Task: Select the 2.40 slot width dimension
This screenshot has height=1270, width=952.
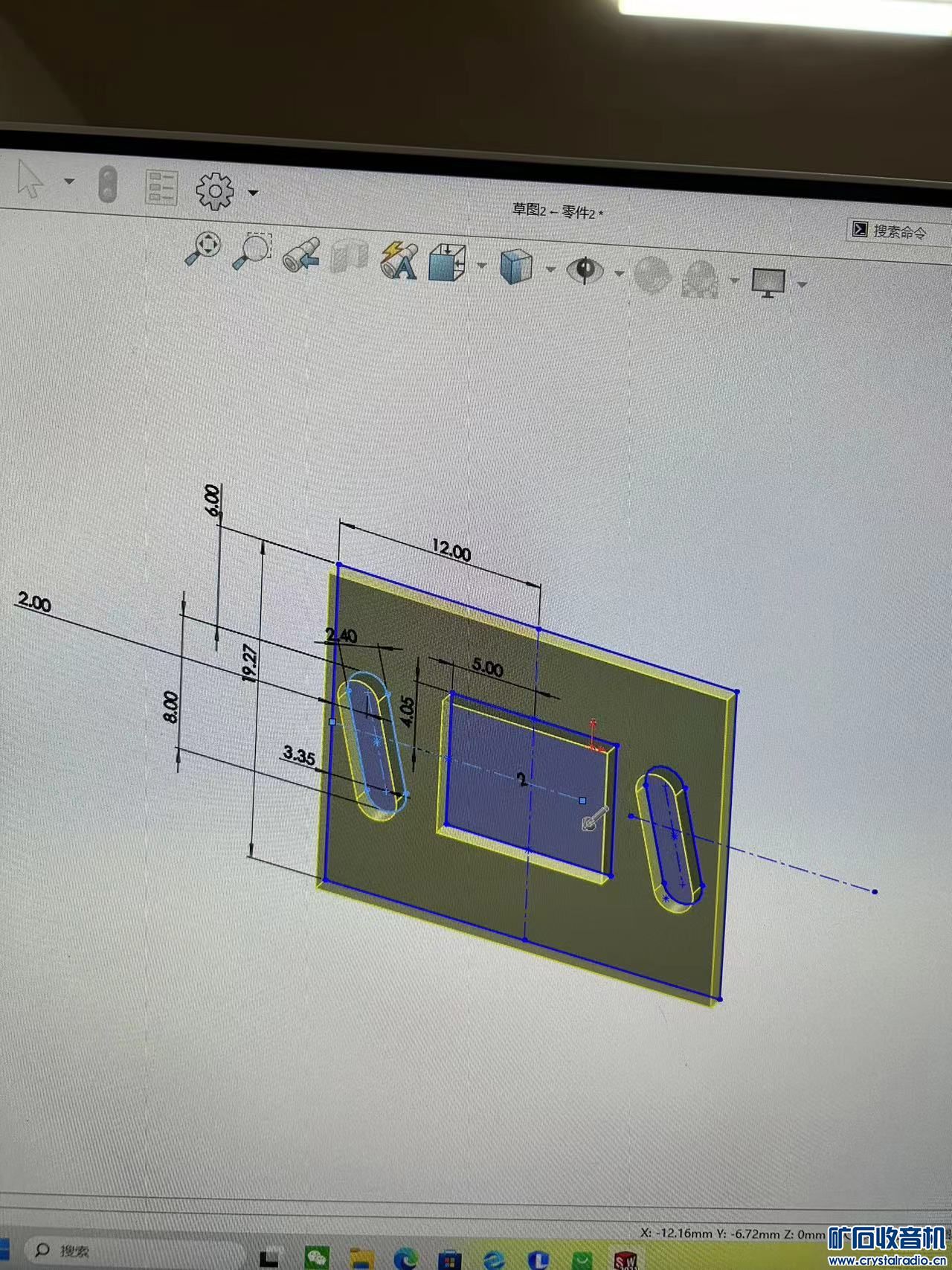Action: (x=341, y=635)
